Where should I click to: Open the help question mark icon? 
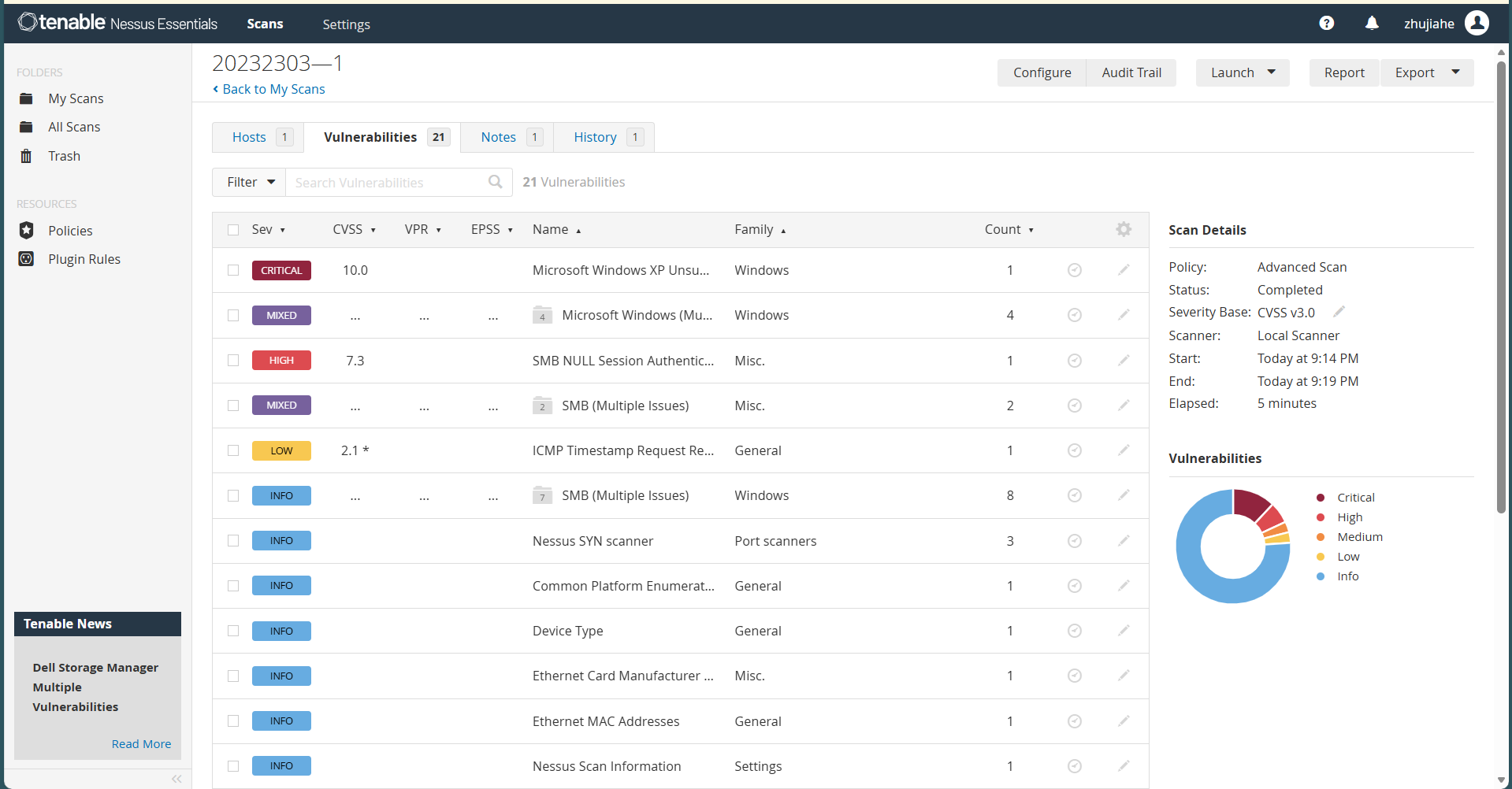coord(1327,24)
